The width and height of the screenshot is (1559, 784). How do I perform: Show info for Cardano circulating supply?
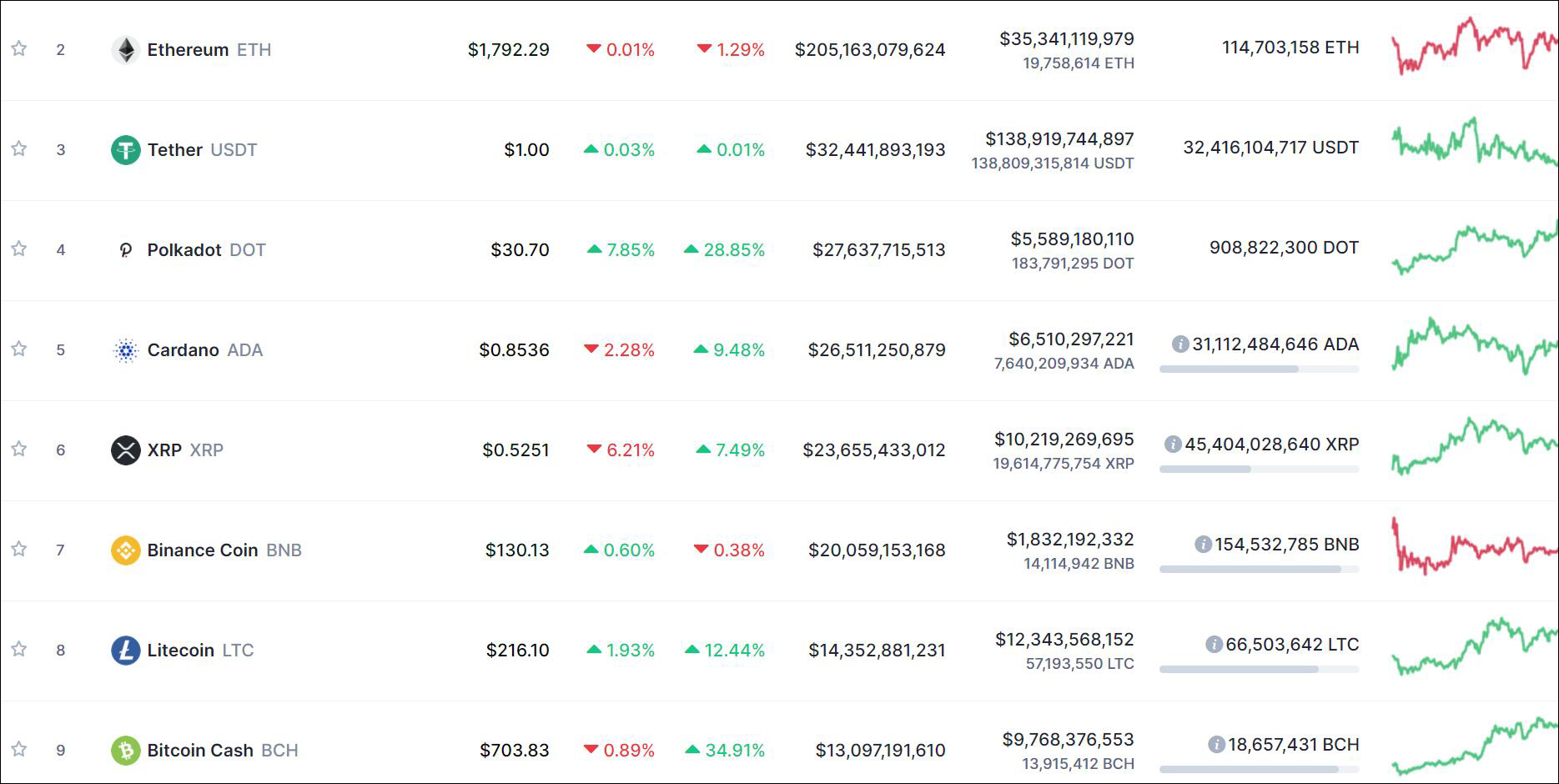(x=1180, y=344)
